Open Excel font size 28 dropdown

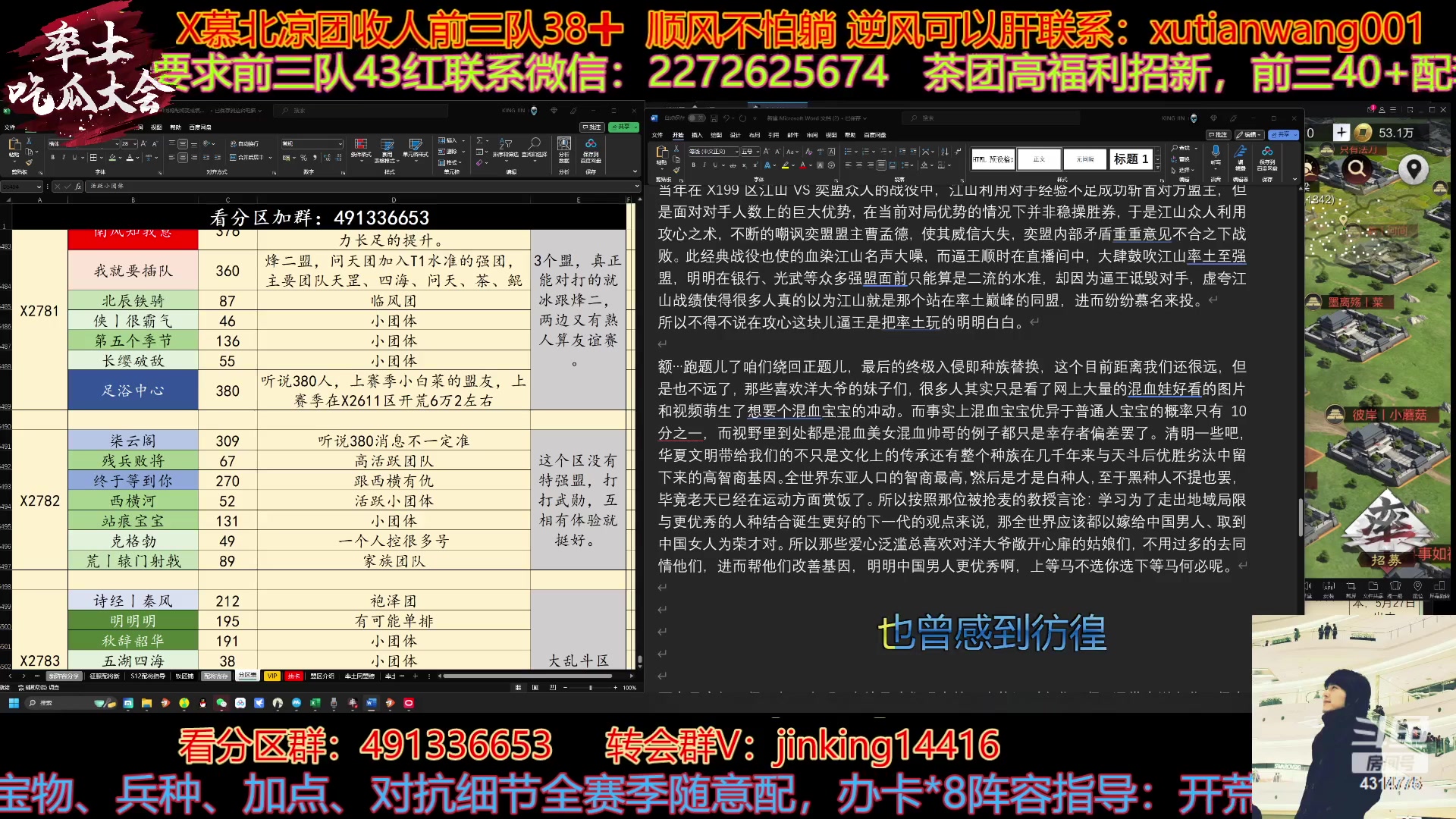(x=135, y=144)
